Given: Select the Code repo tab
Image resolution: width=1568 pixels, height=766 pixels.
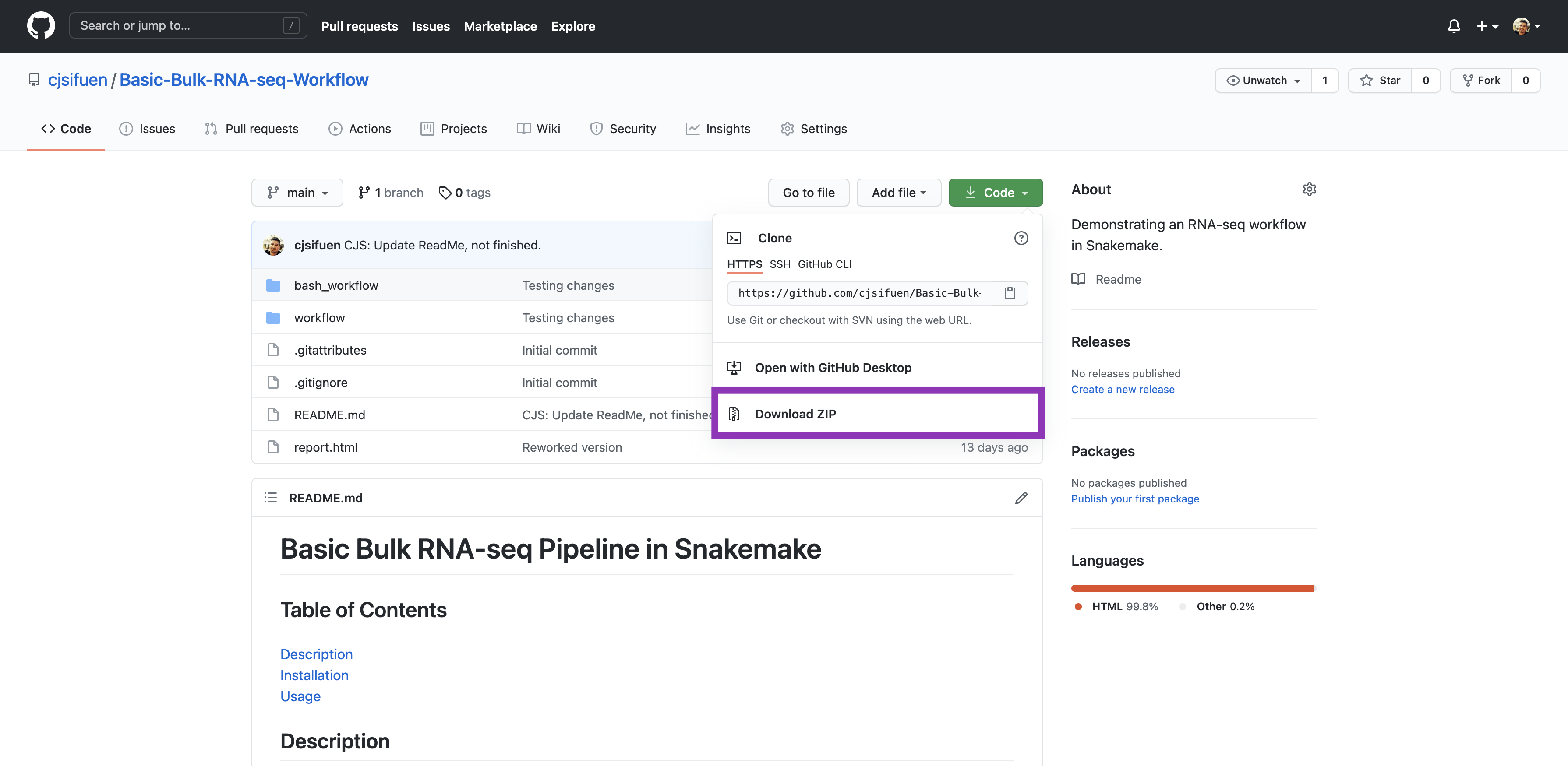Looking at the screenshot, I should coord(66,128).
